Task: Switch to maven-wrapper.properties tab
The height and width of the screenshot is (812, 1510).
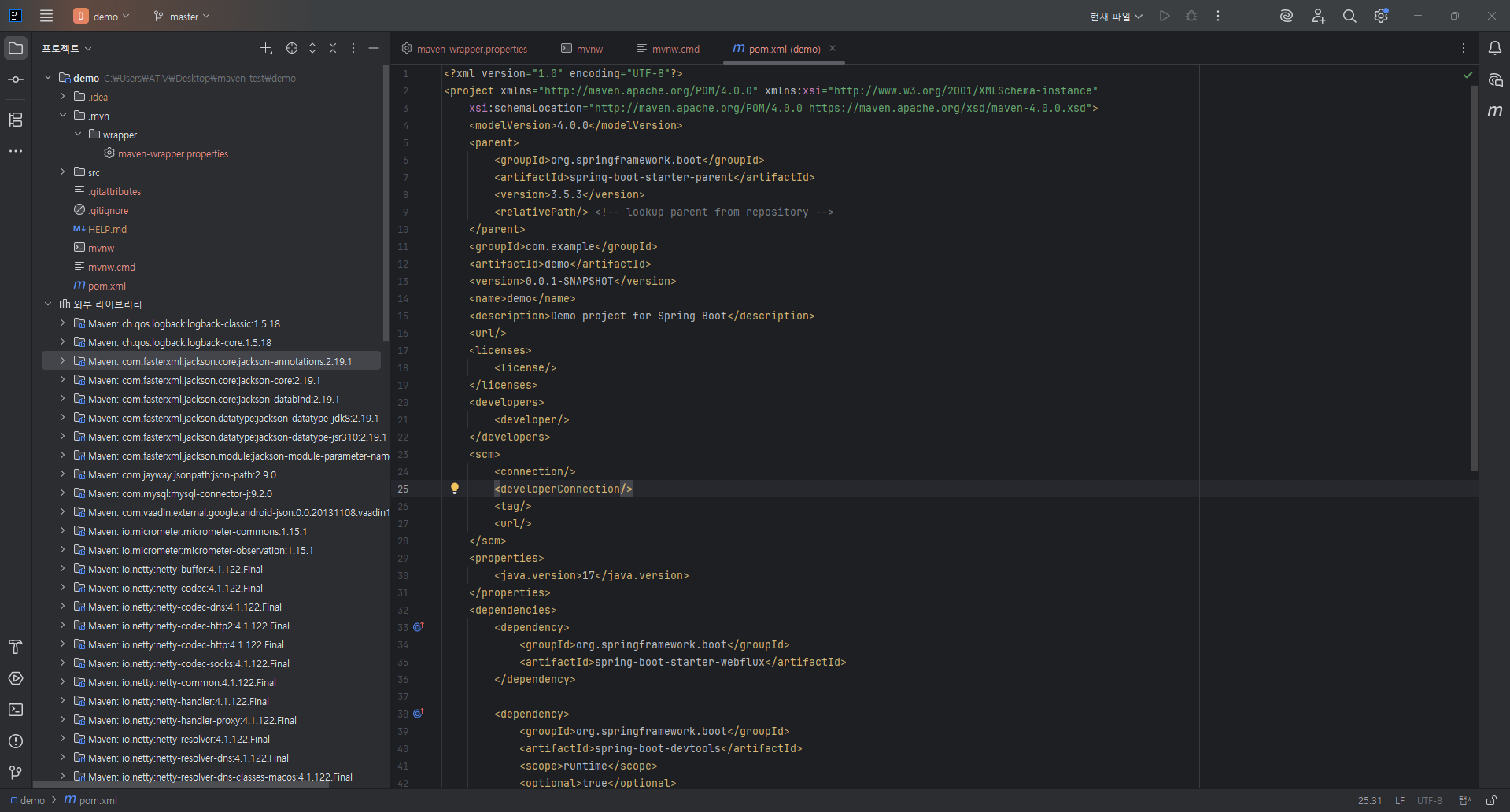Action: coord(464,49)
